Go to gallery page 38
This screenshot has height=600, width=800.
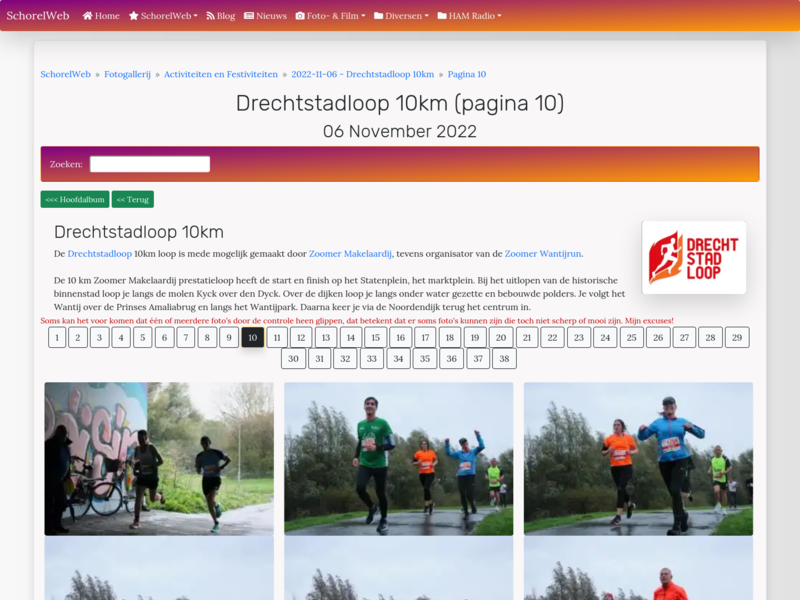(x=504, y=359)
